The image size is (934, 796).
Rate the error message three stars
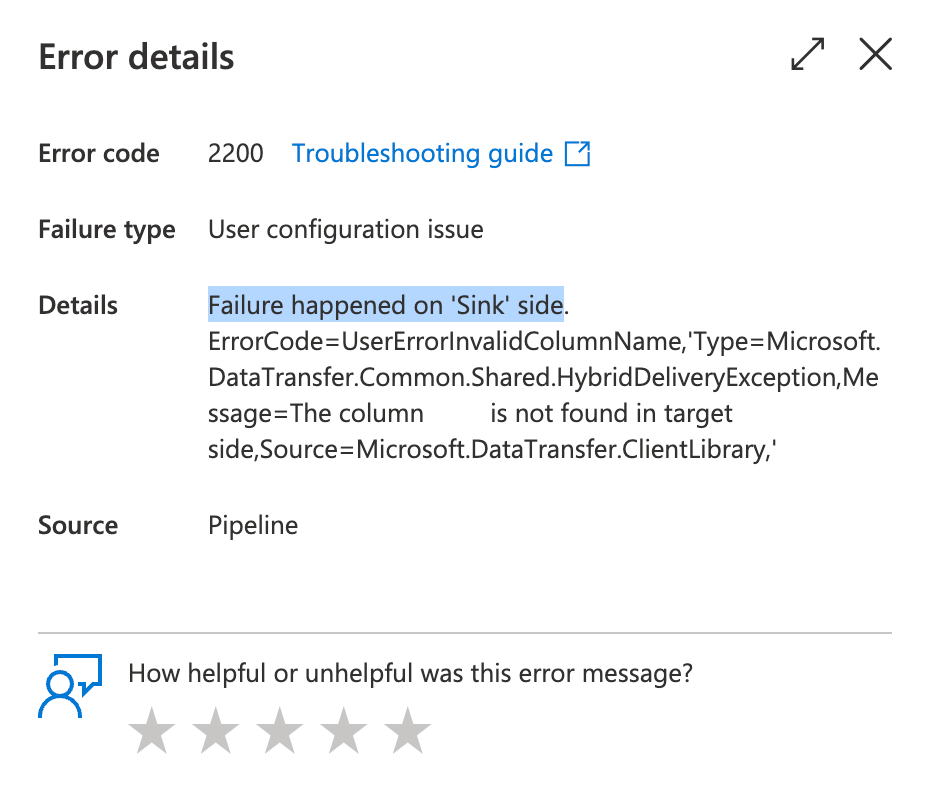(279, 730)
